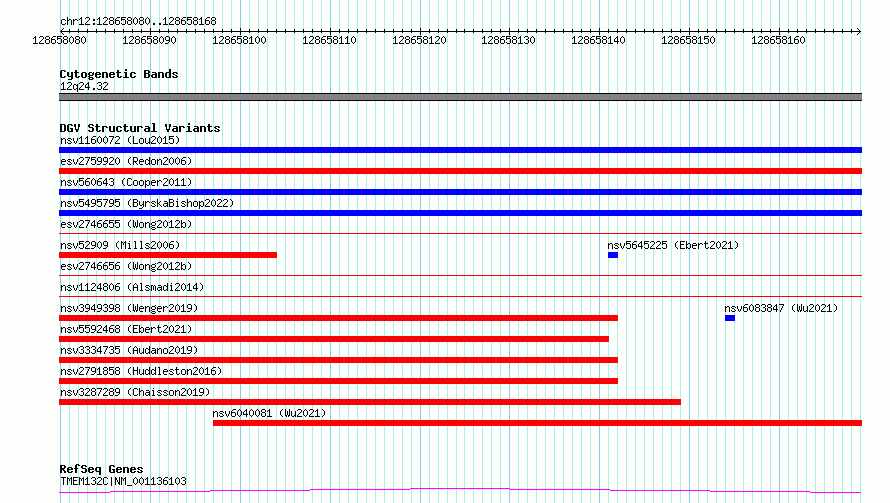This screenshot has height=503, width=890.
Task: Click the red bar of nsv3949398
Action: click(x=338, y=318)
